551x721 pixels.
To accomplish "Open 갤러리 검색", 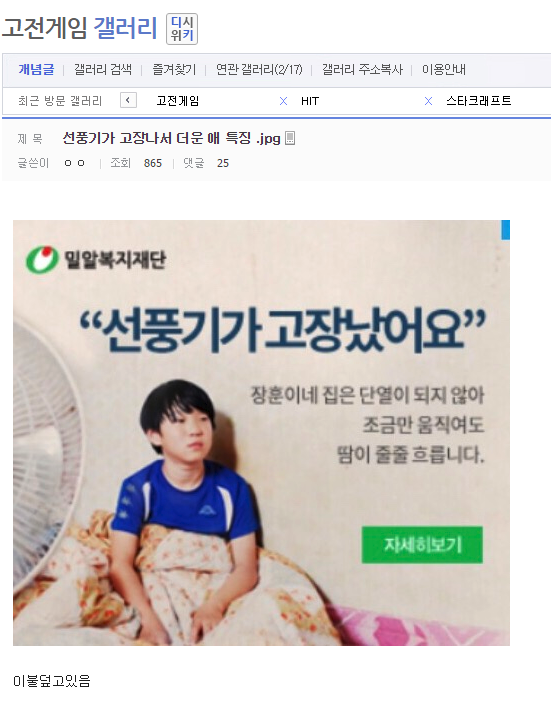I will [x=103, y=69].
